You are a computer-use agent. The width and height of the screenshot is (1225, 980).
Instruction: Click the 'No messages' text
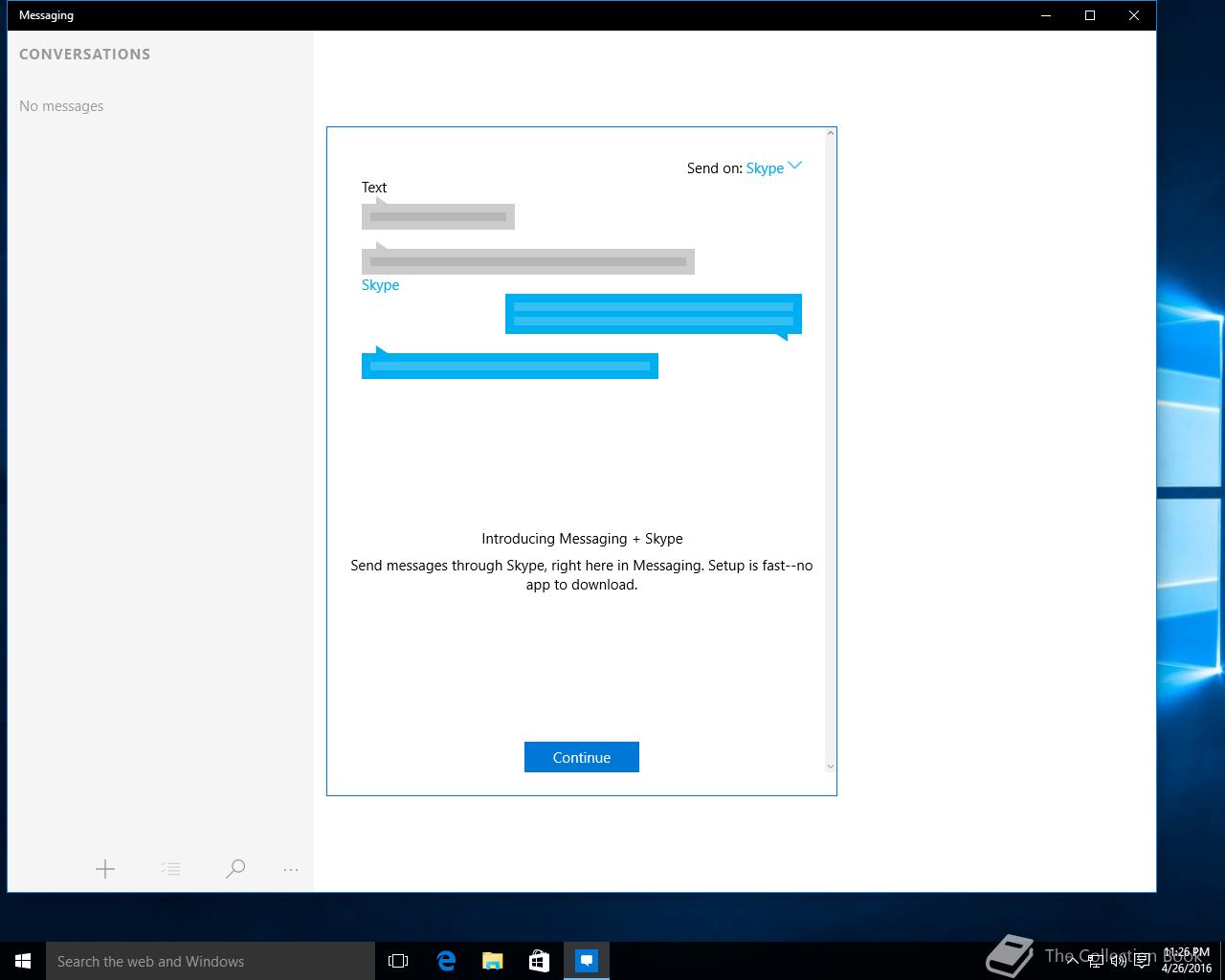click(x=61, y=106)
